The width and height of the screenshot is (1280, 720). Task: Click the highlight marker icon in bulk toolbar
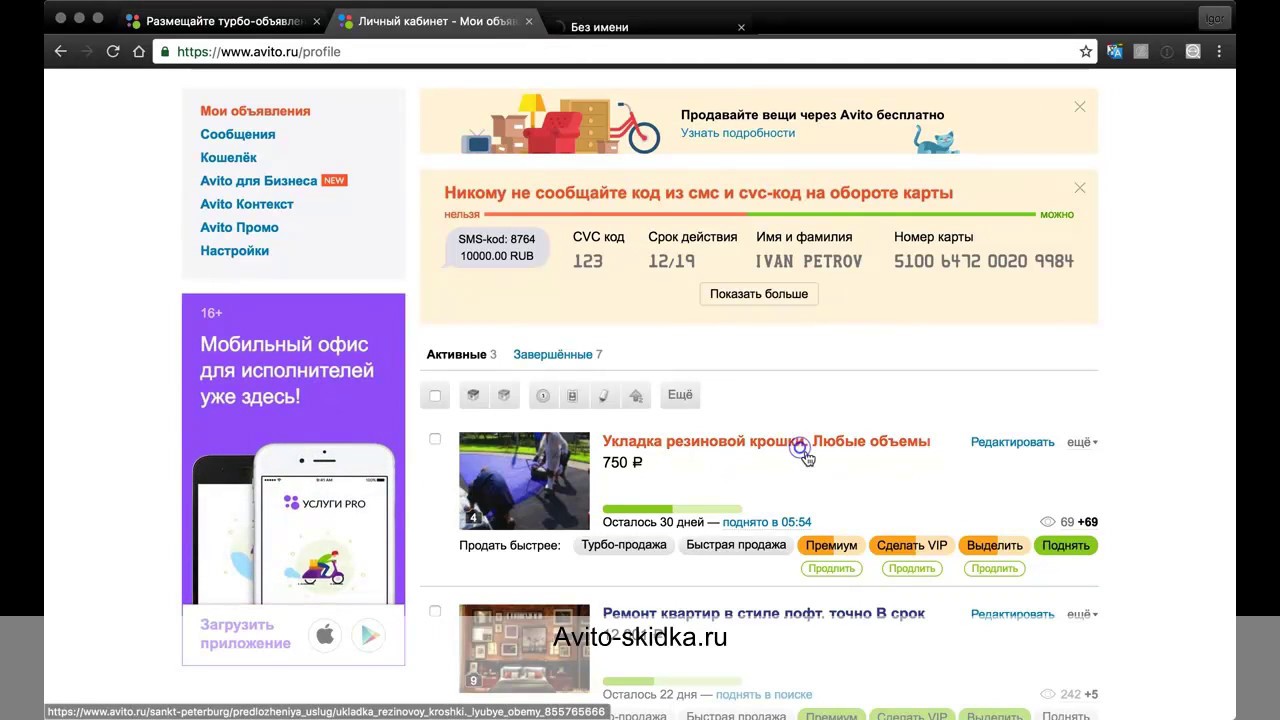[x=604, y=395]
